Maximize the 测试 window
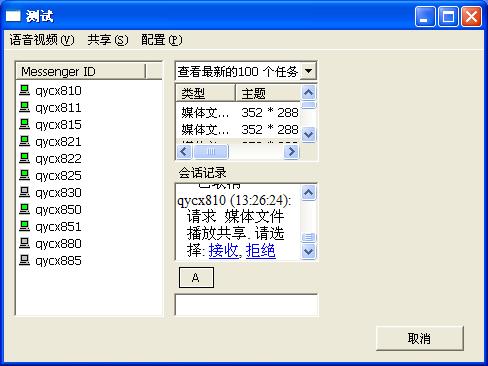 pyautogui.click(x=448, y=16)
